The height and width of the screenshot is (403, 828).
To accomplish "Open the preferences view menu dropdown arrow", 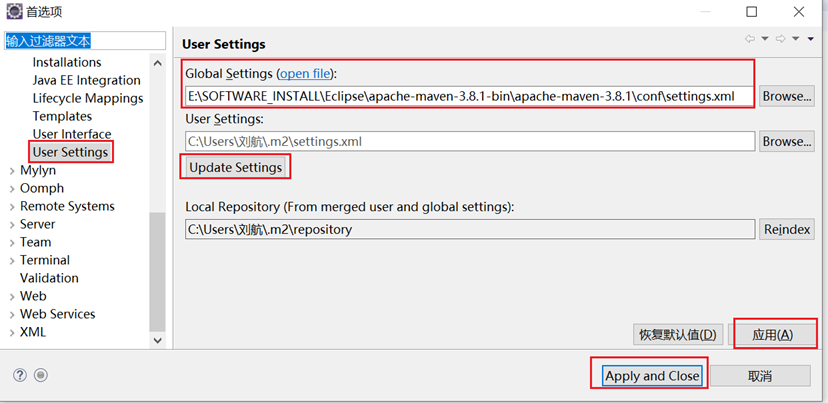I will [x=811, y=39].
